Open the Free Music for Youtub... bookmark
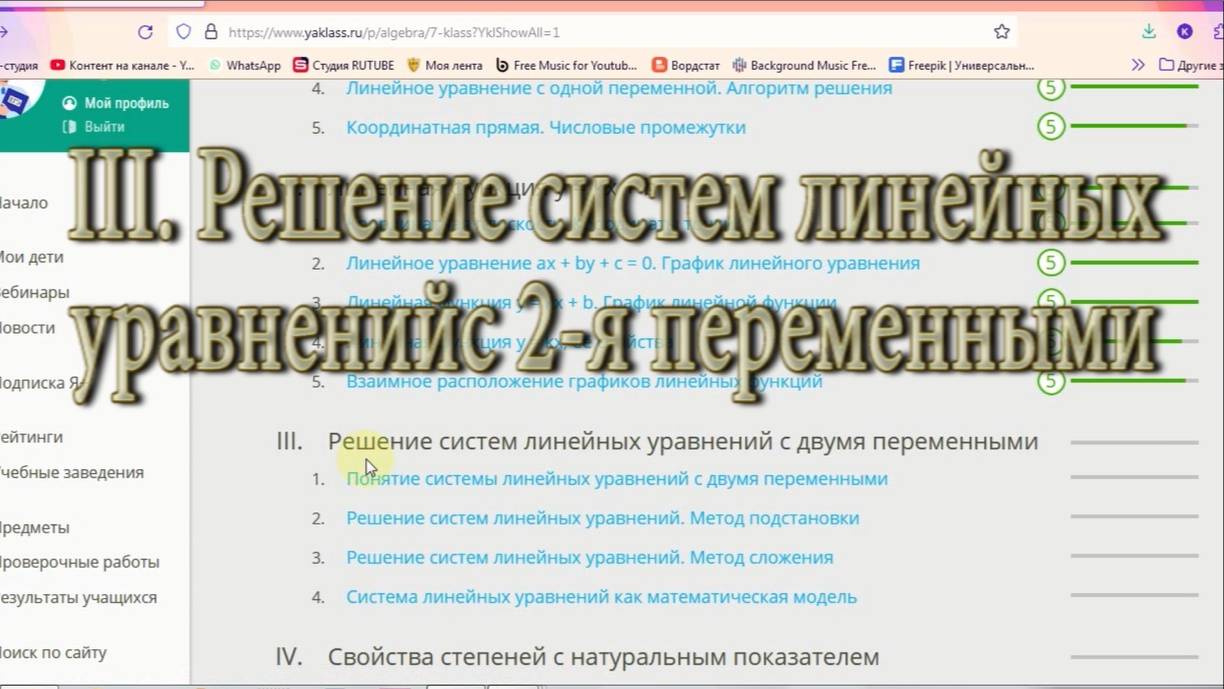Viewport: 1224px width, 689px height. (x=566, y=65)
